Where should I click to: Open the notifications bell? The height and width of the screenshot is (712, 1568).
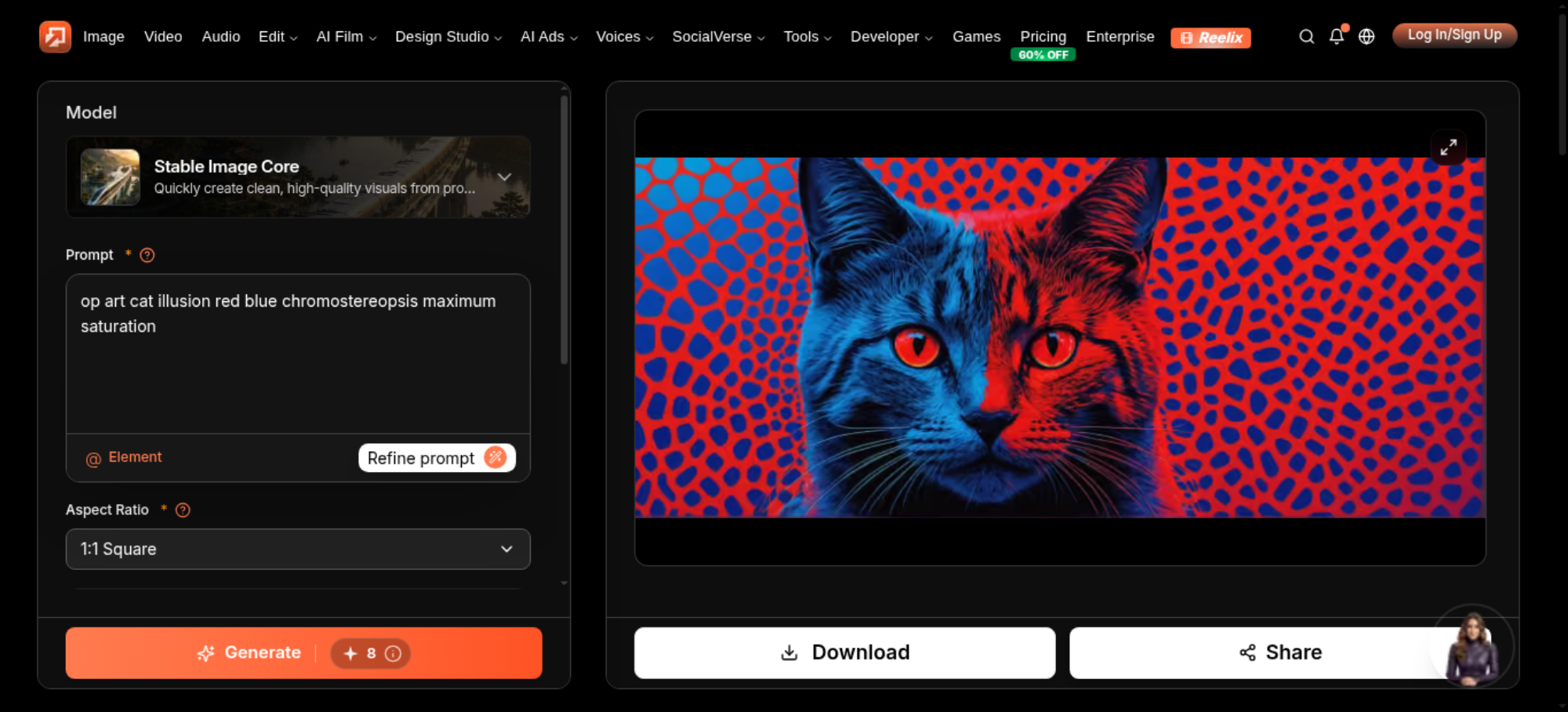pyautogui.click(x=1337, y=37)
